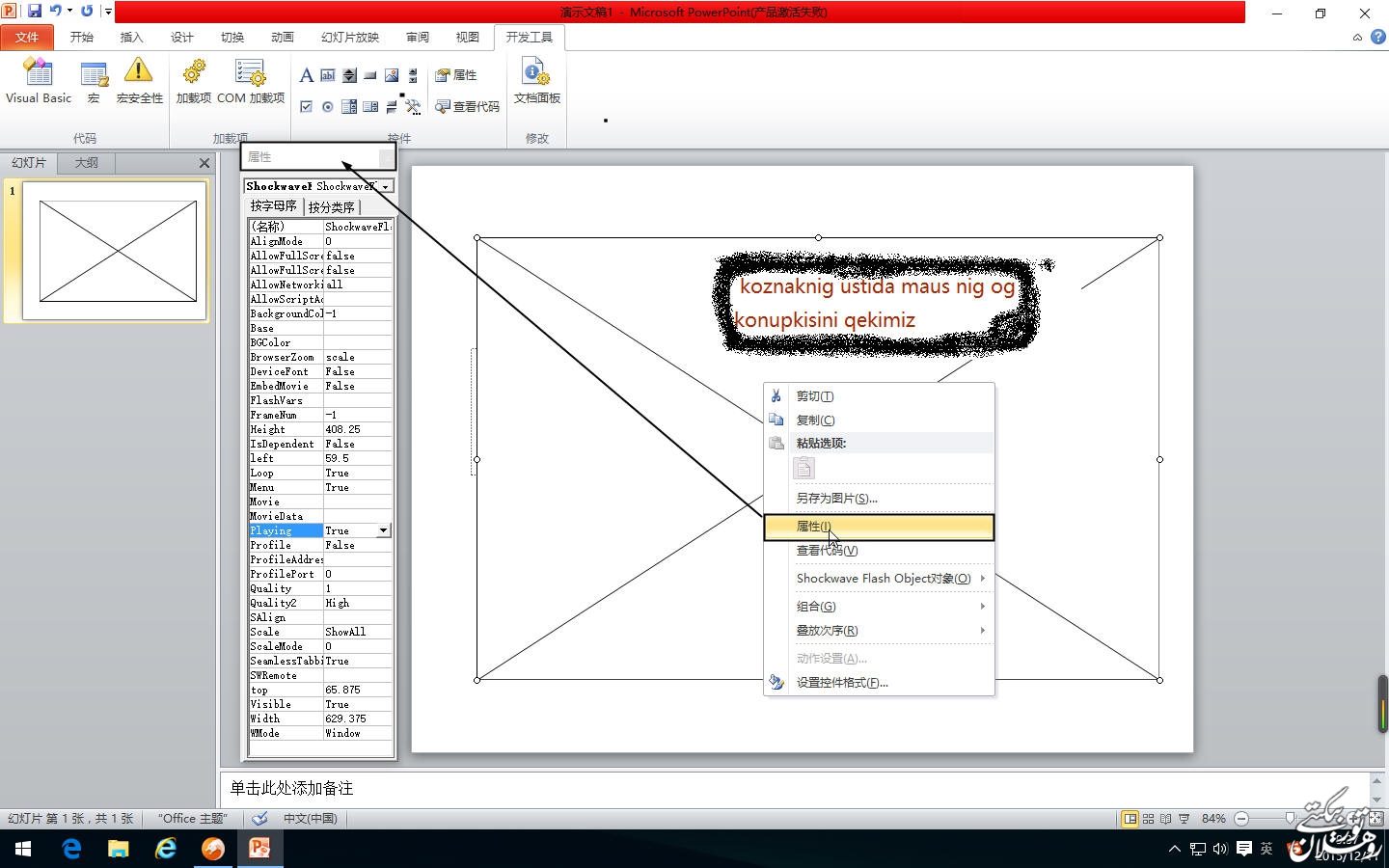
Task: Choose 查看代码(V) in context menu
Action: tap(879, 551)
